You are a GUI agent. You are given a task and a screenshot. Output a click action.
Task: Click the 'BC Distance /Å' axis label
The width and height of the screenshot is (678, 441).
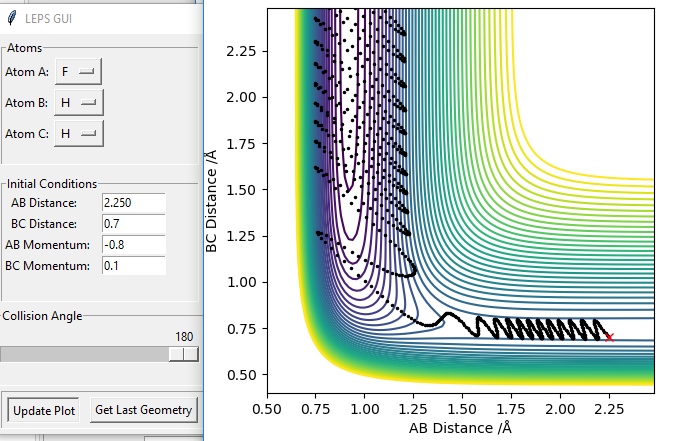tap(211, 201)
